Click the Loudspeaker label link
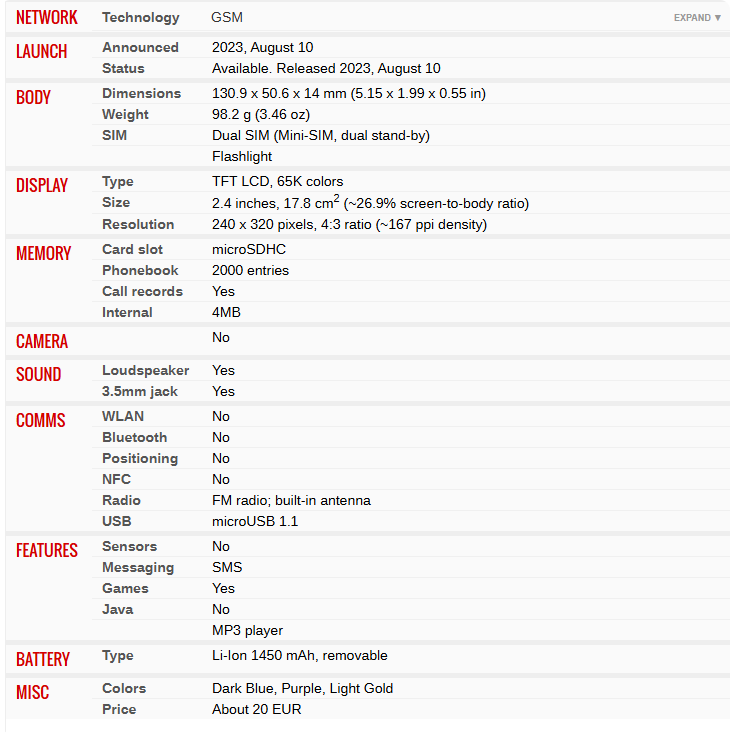The image size is (730, 733). click(x=145, y=370)
